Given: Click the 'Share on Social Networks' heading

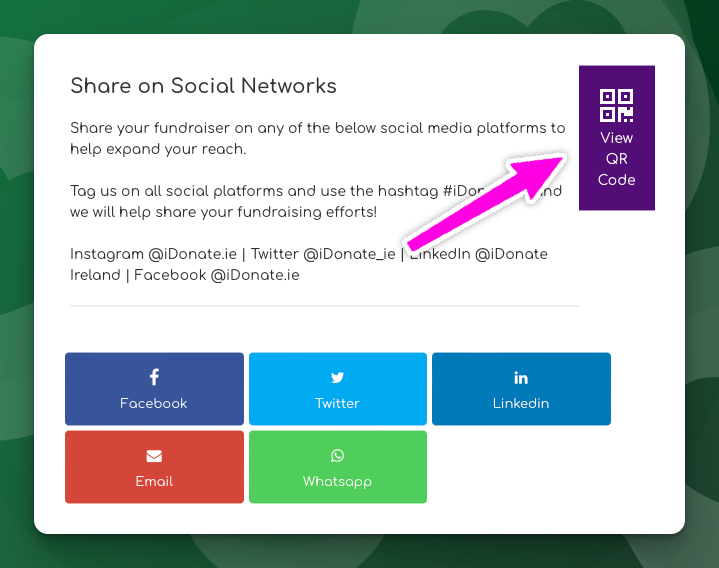Looking at the screenshot, I should point(203,86).
